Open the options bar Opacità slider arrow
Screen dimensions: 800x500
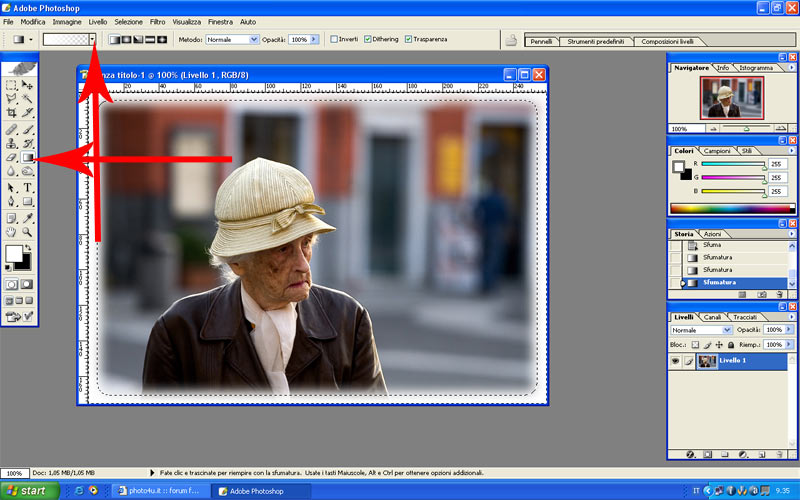click(x=314, y=39)
